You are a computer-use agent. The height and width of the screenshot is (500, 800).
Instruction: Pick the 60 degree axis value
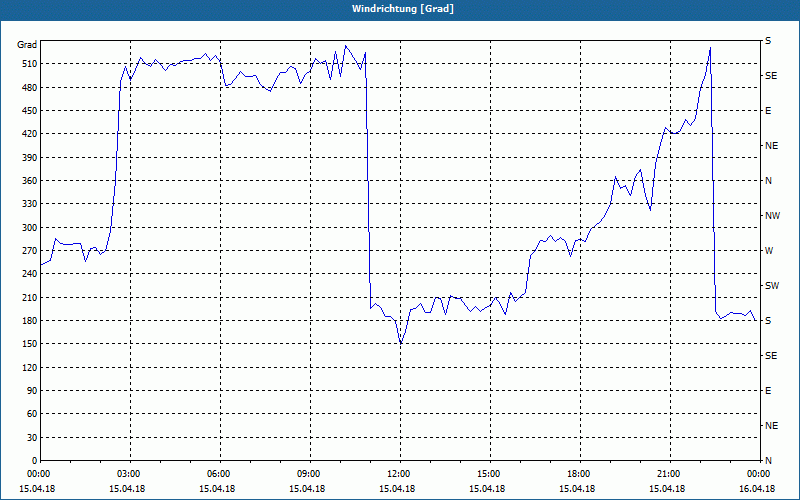point(32,414)
